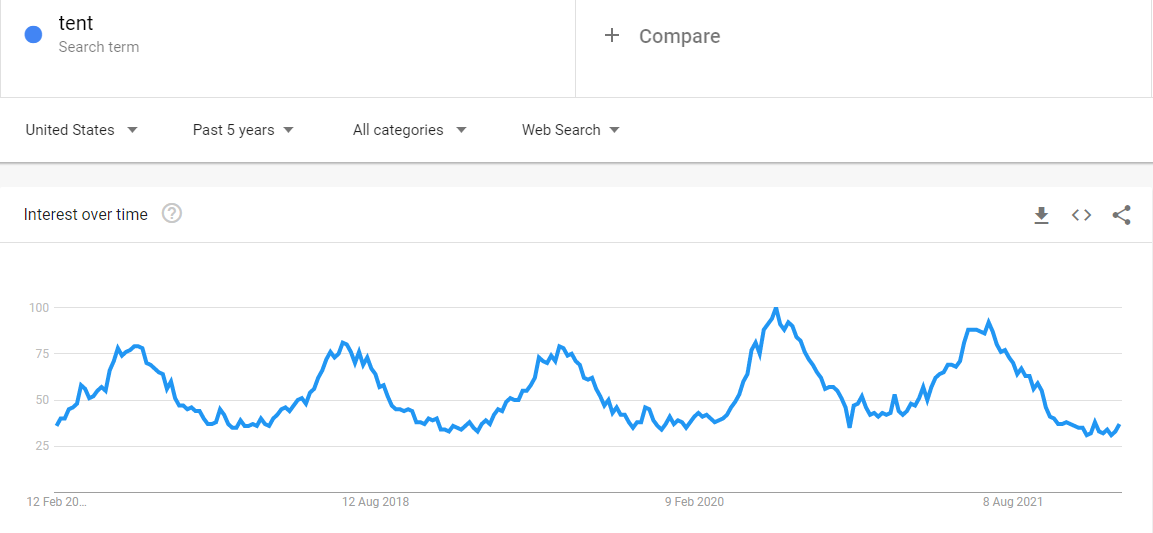This screenshot has width=1153, height=533.
Task: Click the plus icon to compare
Action: coord(612,36)
